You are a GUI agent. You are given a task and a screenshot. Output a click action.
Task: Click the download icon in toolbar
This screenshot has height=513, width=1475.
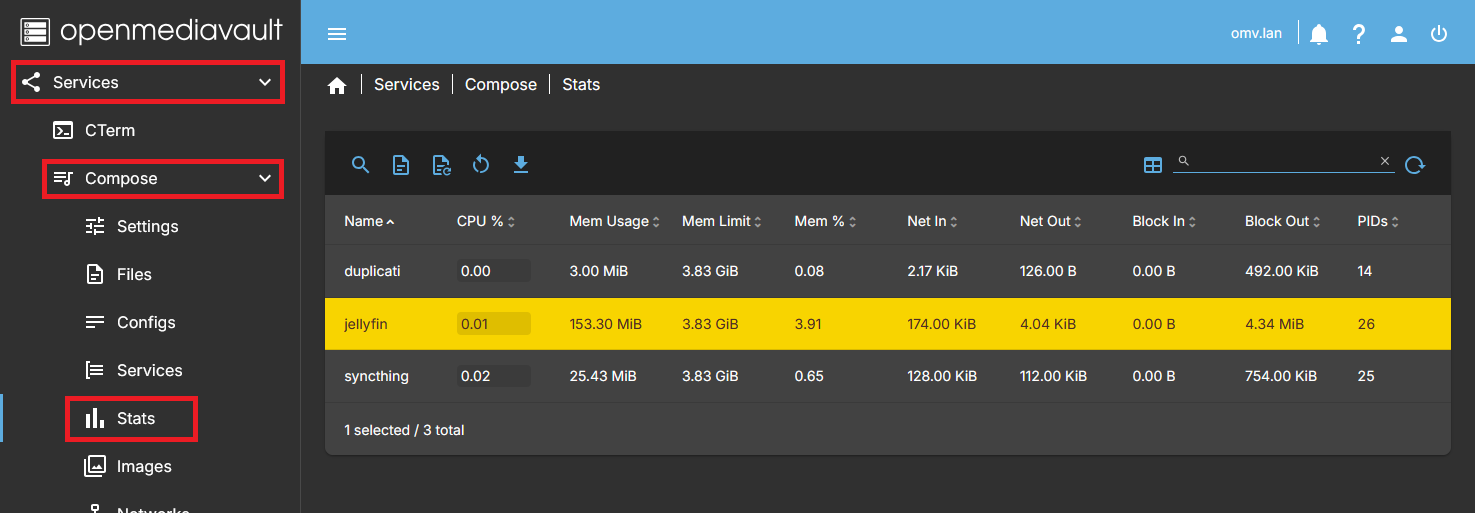pyautogui.click(x=521, y=165)
